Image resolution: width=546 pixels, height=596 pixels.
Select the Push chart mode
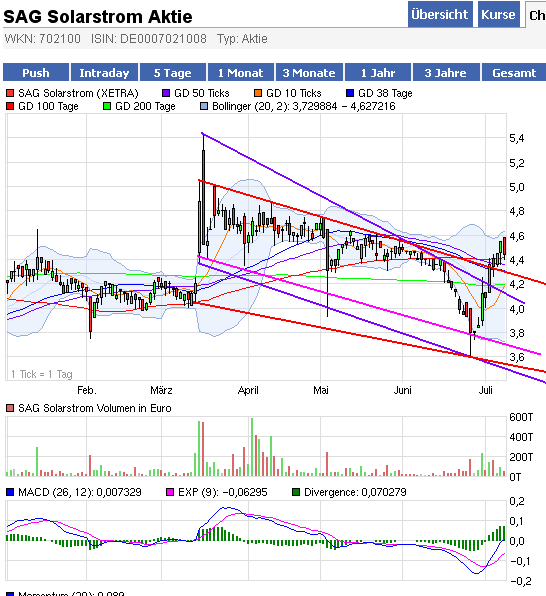(36, 72)
